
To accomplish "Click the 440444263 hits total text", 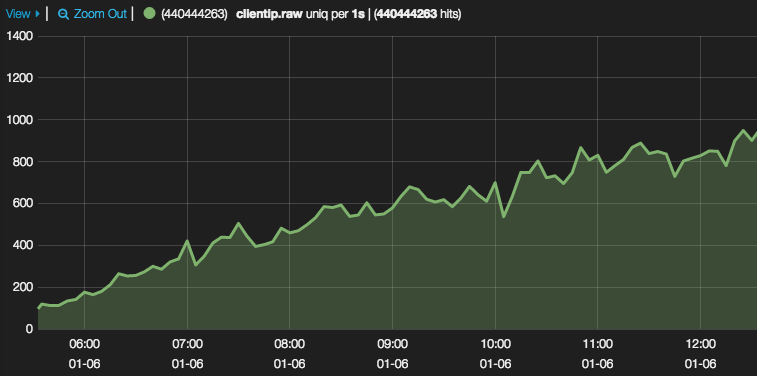I will (x=418, y=14).
